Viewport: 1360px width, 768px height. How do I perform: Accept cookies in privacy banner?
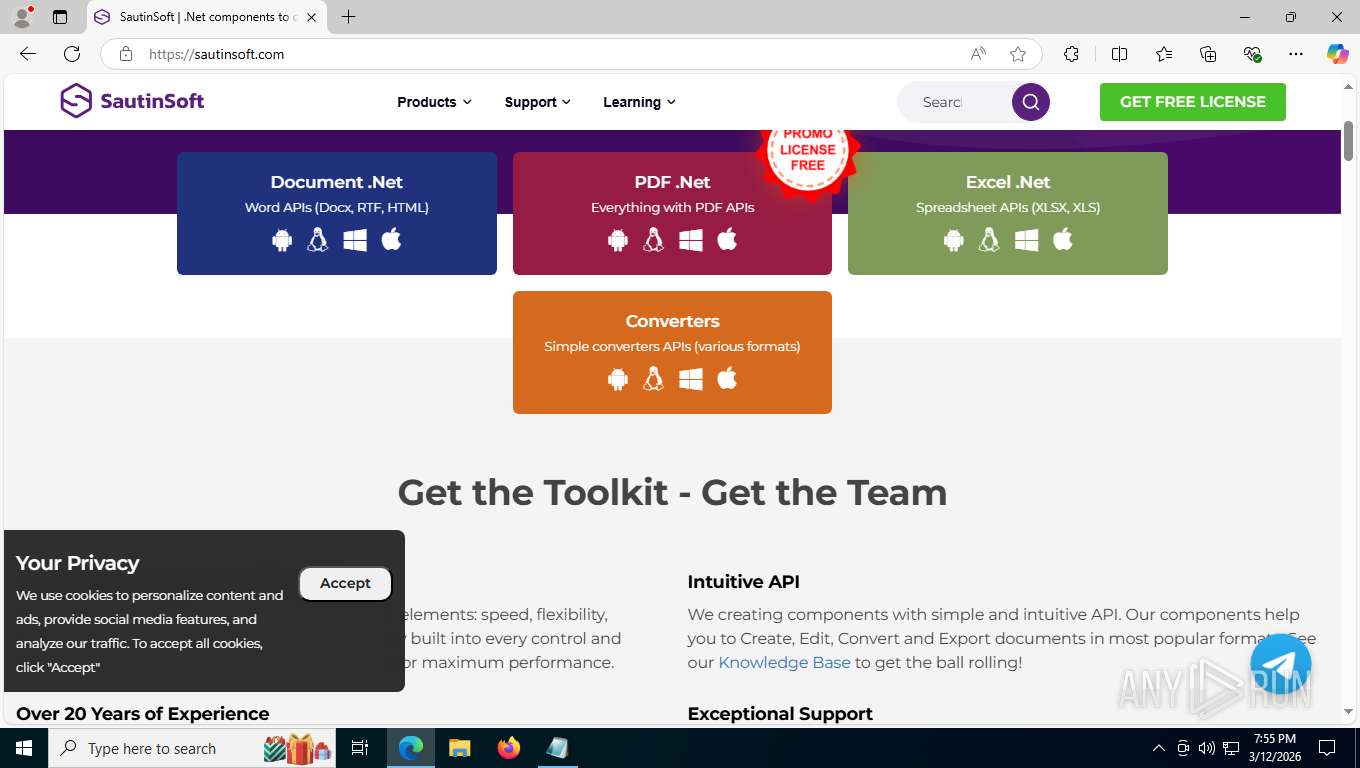345,583
